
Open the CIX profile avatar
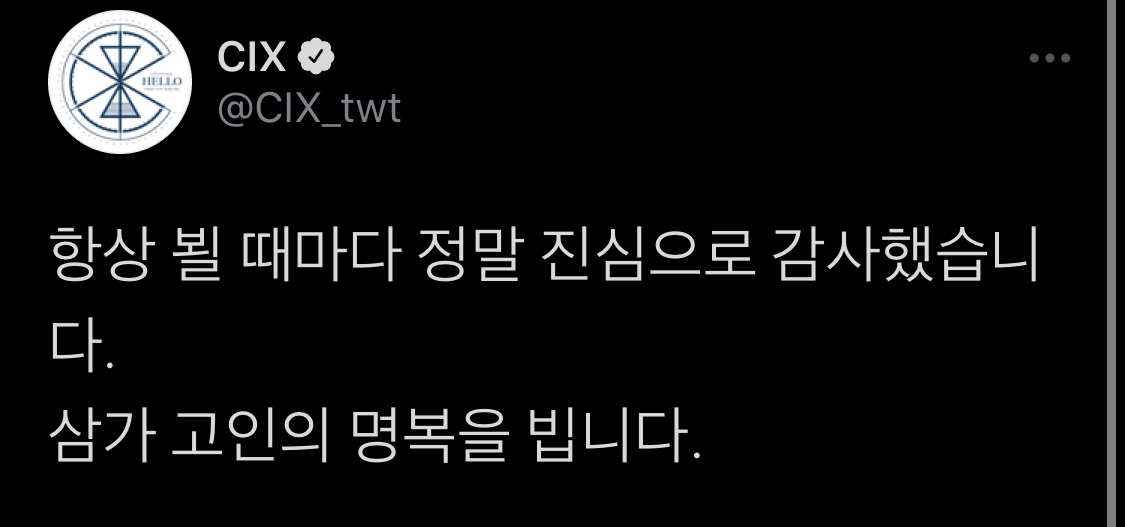(120, 82)
